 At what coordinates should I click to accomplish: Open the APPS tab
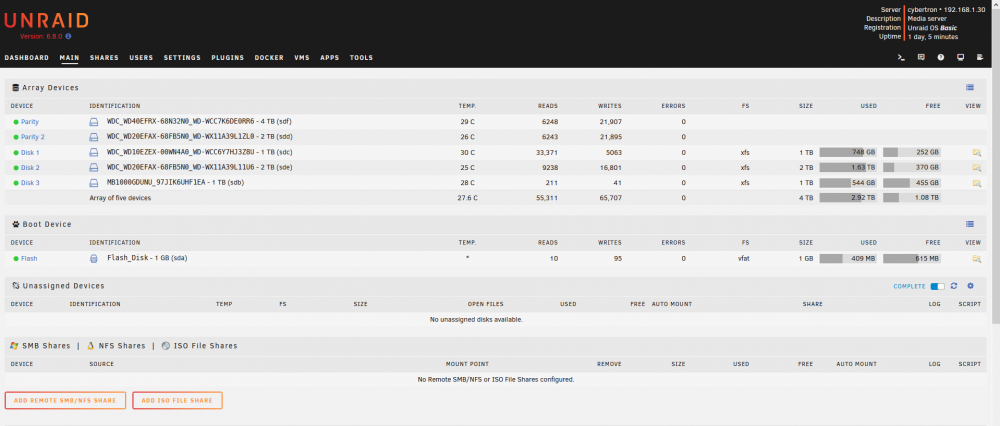point(330,58)
